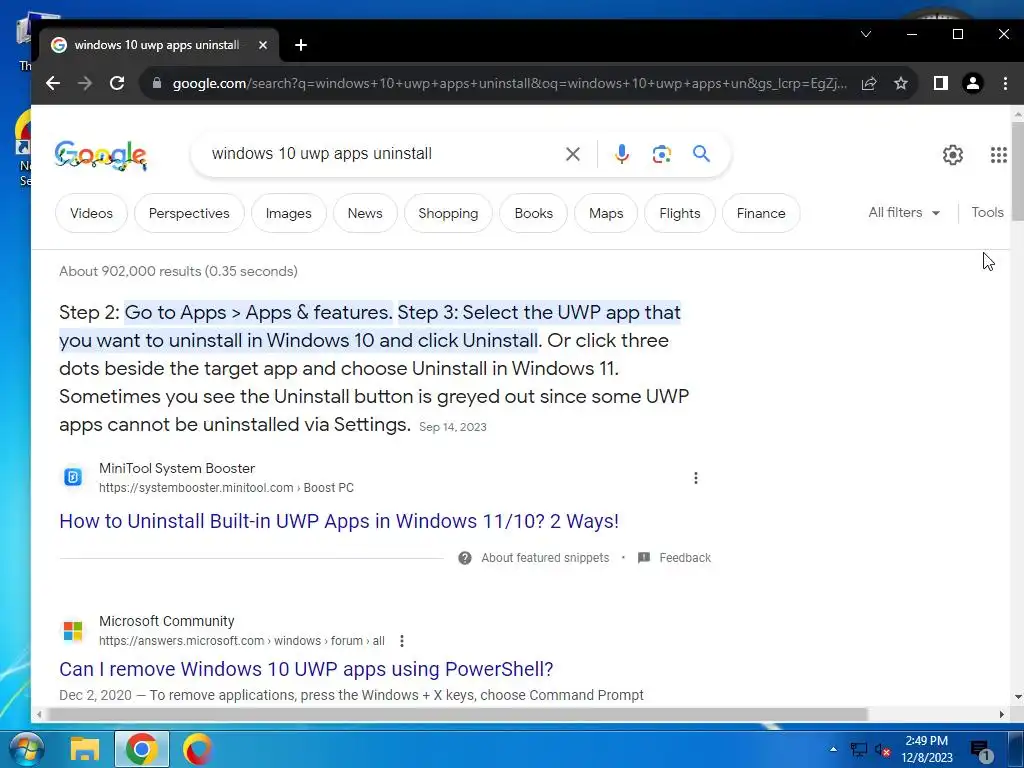Viewport: 1024px width, 768px height.
Task: Click the Microsoft Community logo icon
Action: tap(73, 631)
